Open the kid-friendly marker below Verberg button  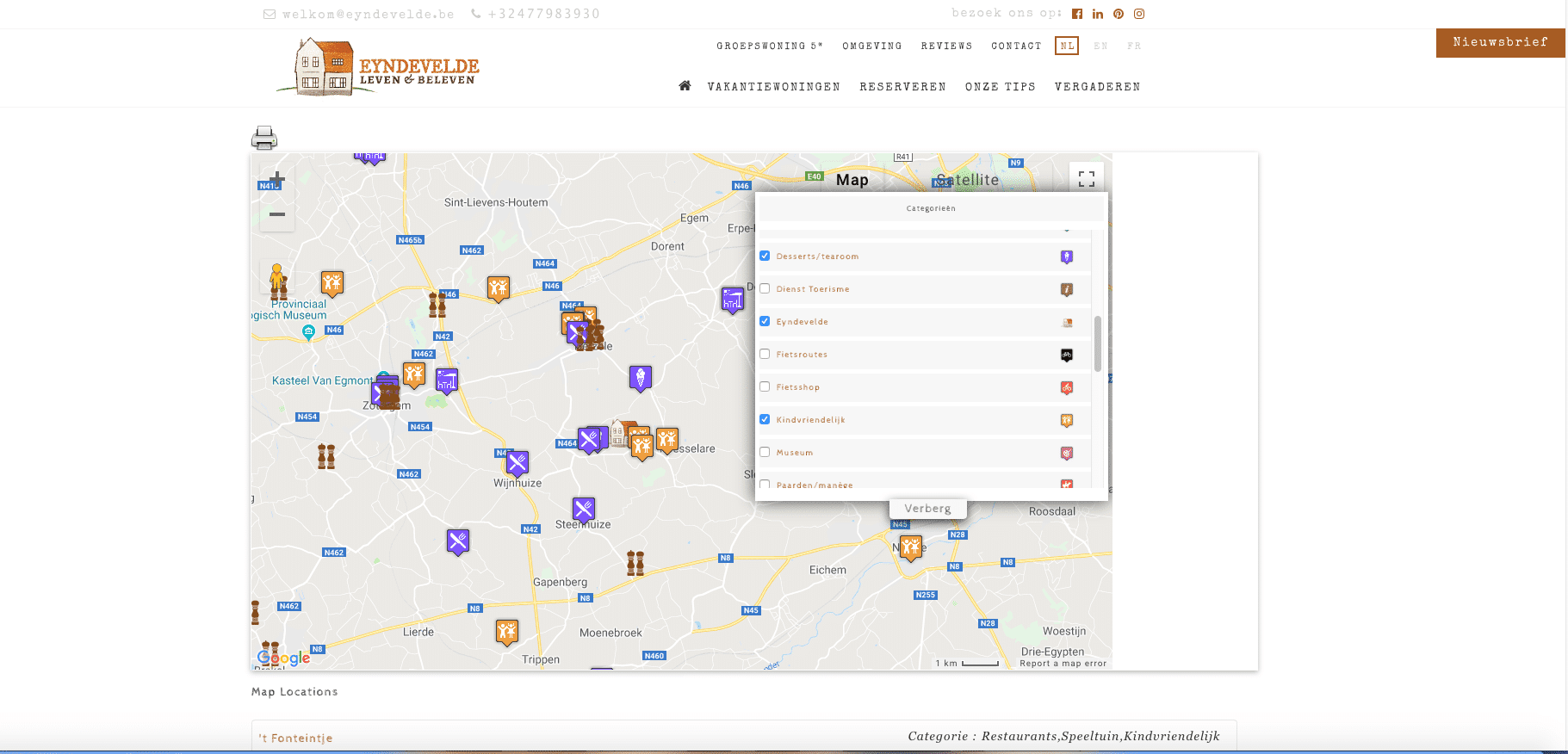(x=911, y=547)
